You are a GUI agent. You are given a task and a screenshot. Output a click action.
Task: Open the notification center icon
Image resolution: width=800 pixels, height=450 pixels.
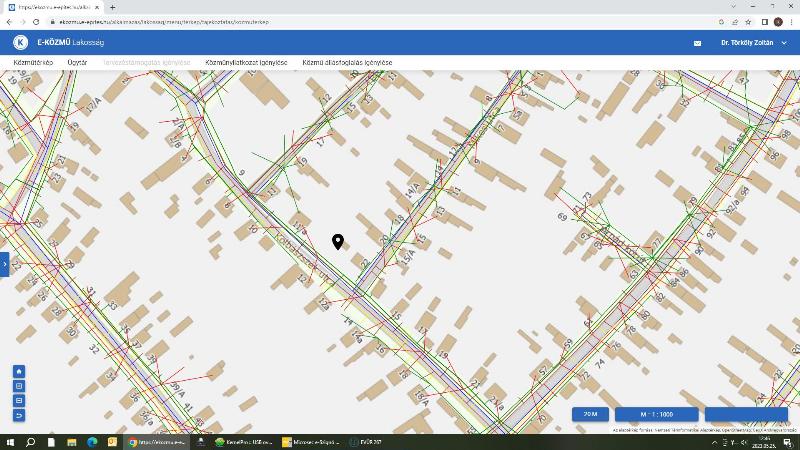pyautogui.click(x=789, y=442)
